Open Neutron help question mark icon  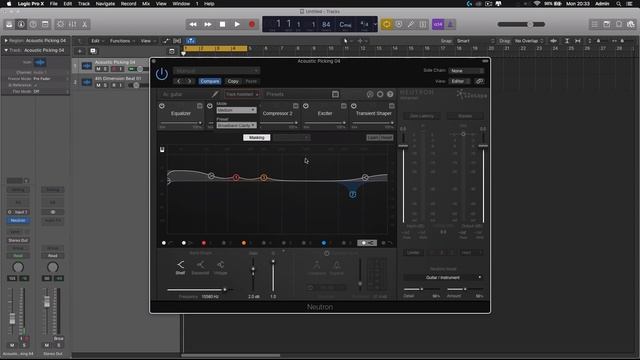point(390,94)
